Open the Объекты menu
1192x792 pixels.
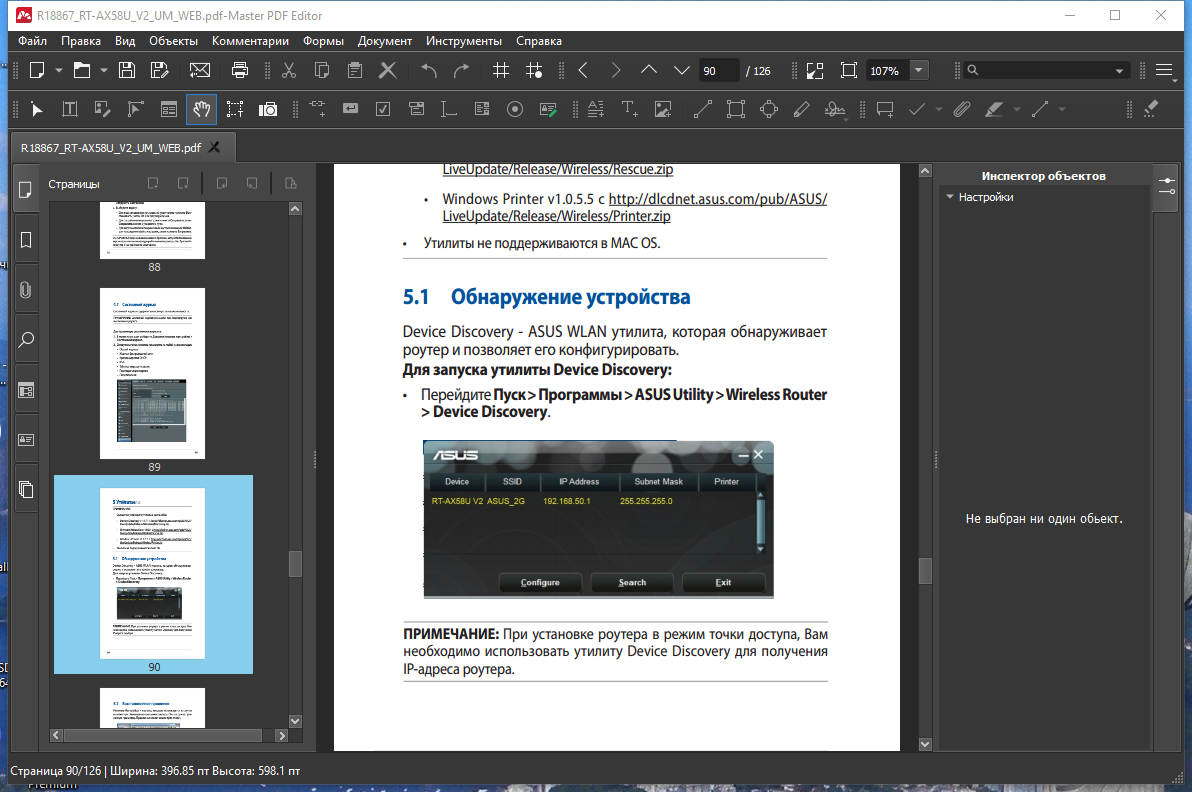click(173, 41)
